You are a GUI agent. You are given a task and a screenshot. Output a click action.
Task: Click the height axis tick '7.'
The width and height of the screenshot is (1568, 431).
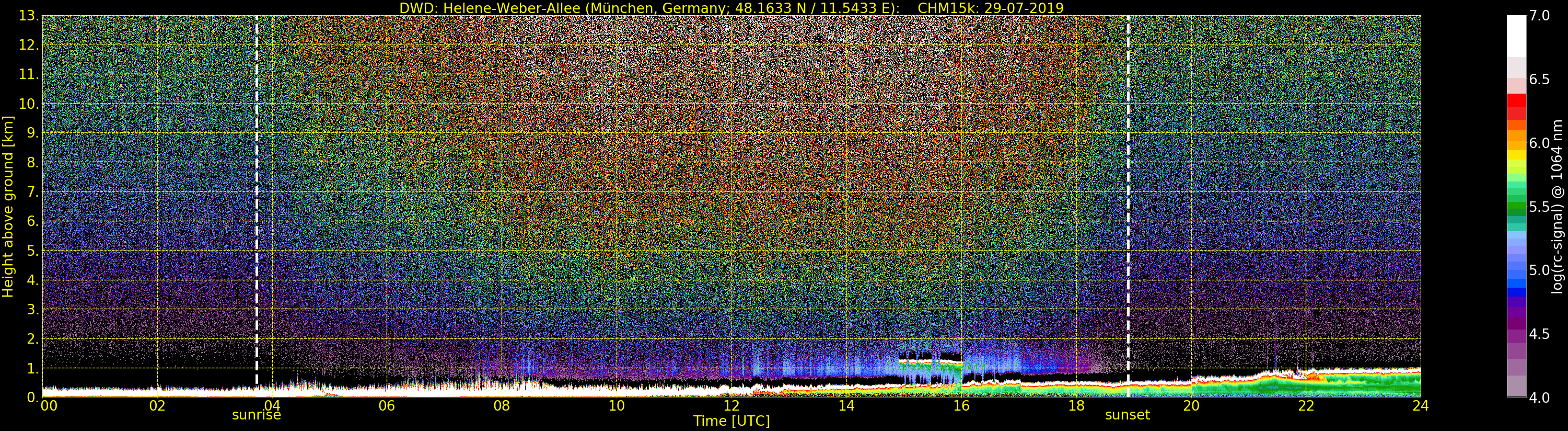coord(33,192)
